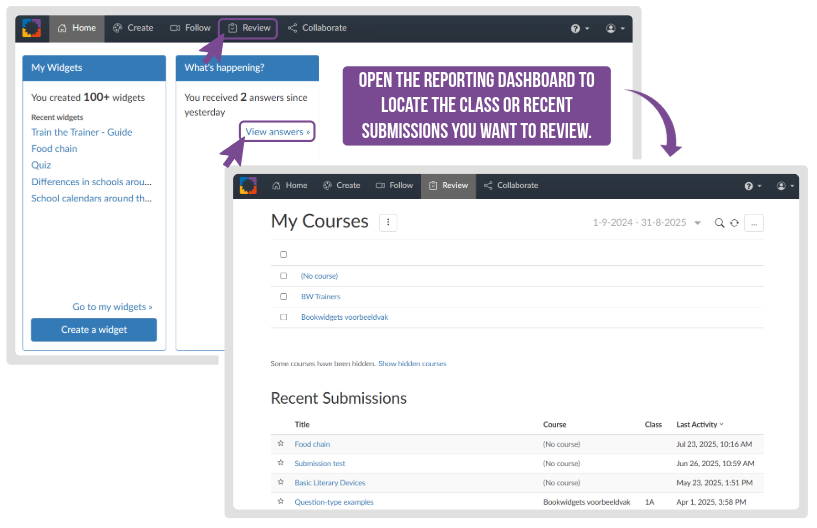Click Class column header
This screenshot has width=817, height=528.
click(653, 425)
